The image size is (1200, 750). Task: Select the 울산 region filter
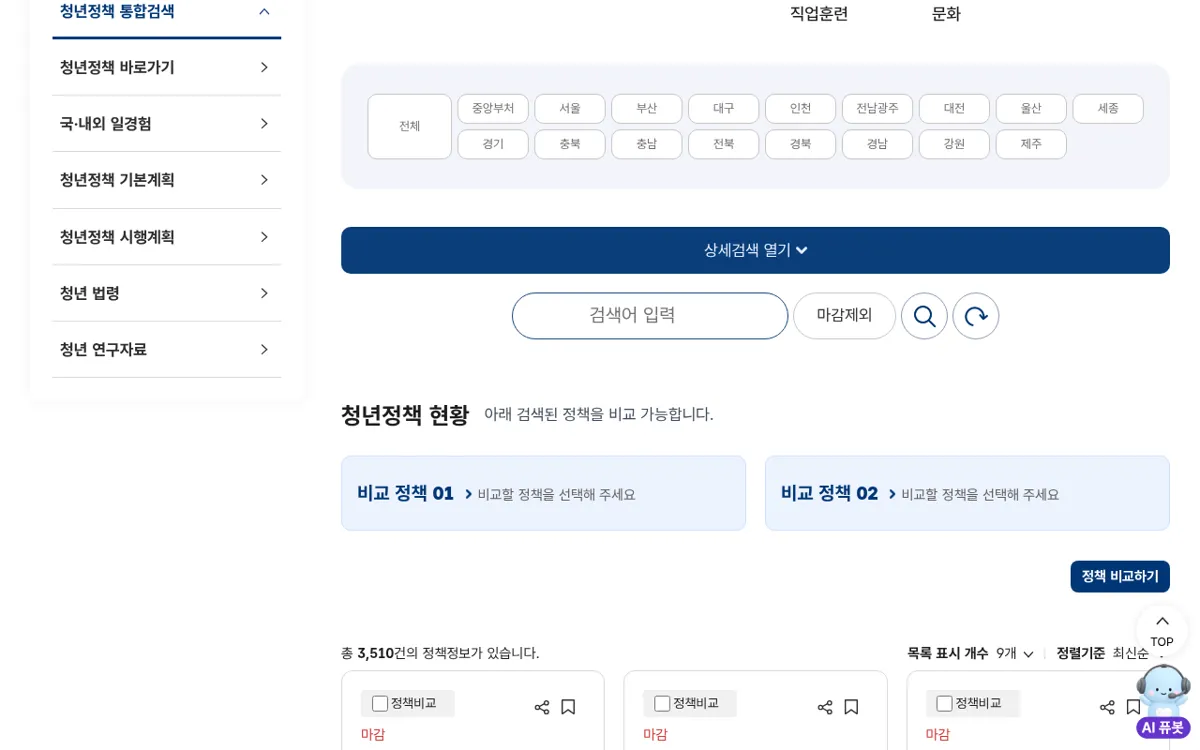[1031, 109]
